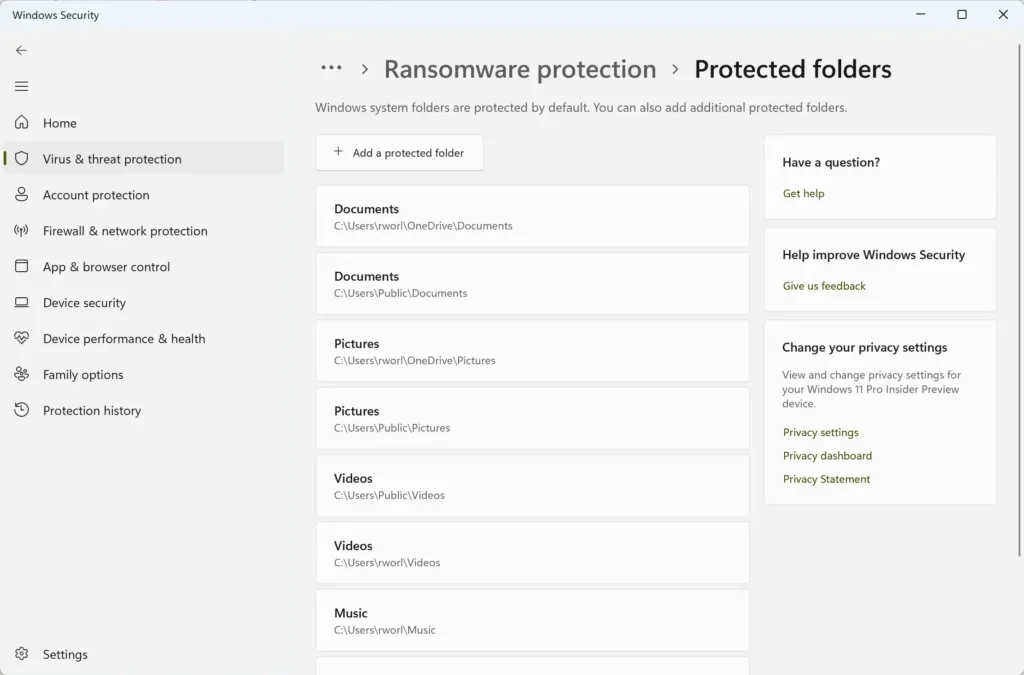This screenshot has height=675, width=1024.
Task: Open the hamburger navigation menu icon
Action: tap(22, 86)
